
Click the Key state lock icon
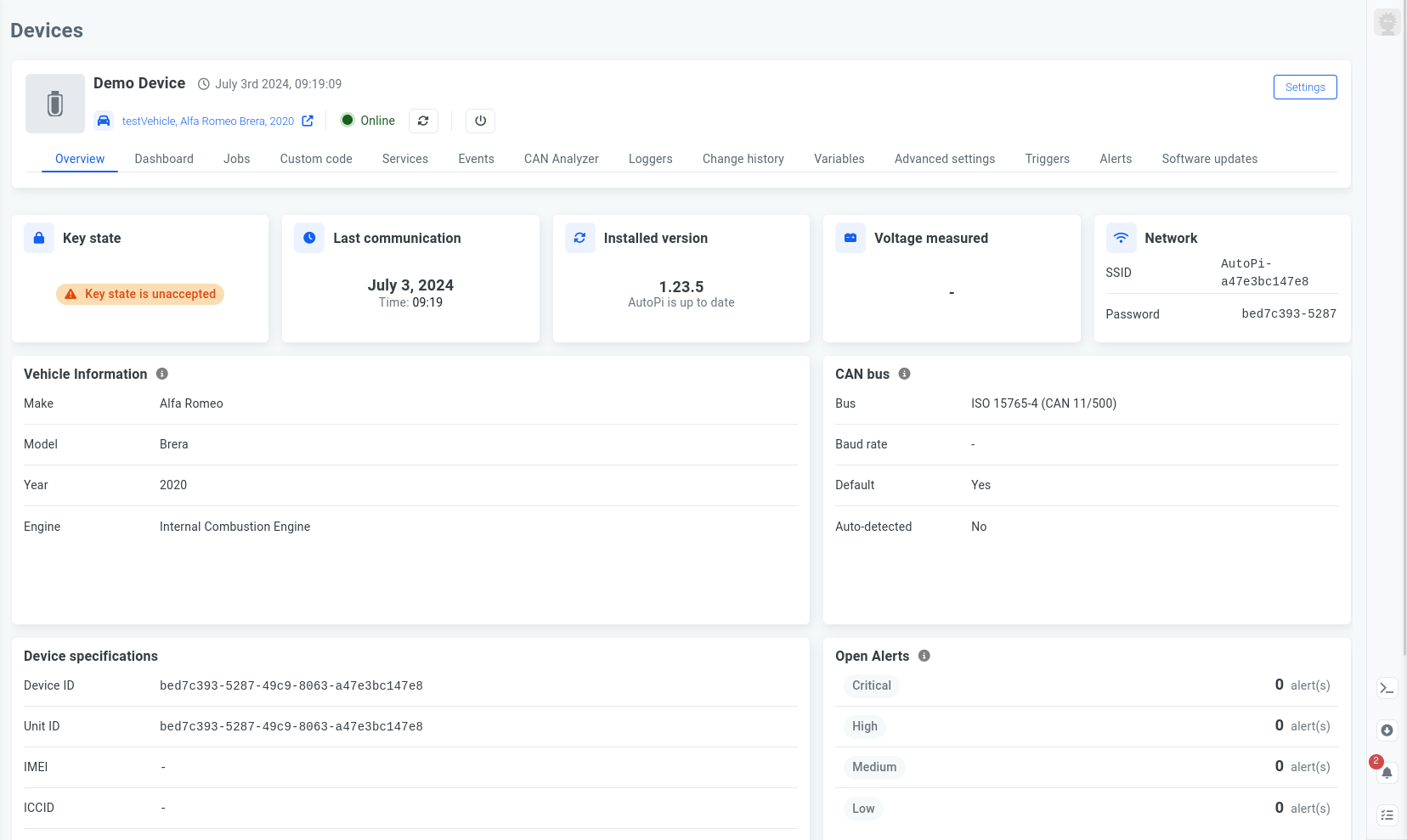[39, 239]
